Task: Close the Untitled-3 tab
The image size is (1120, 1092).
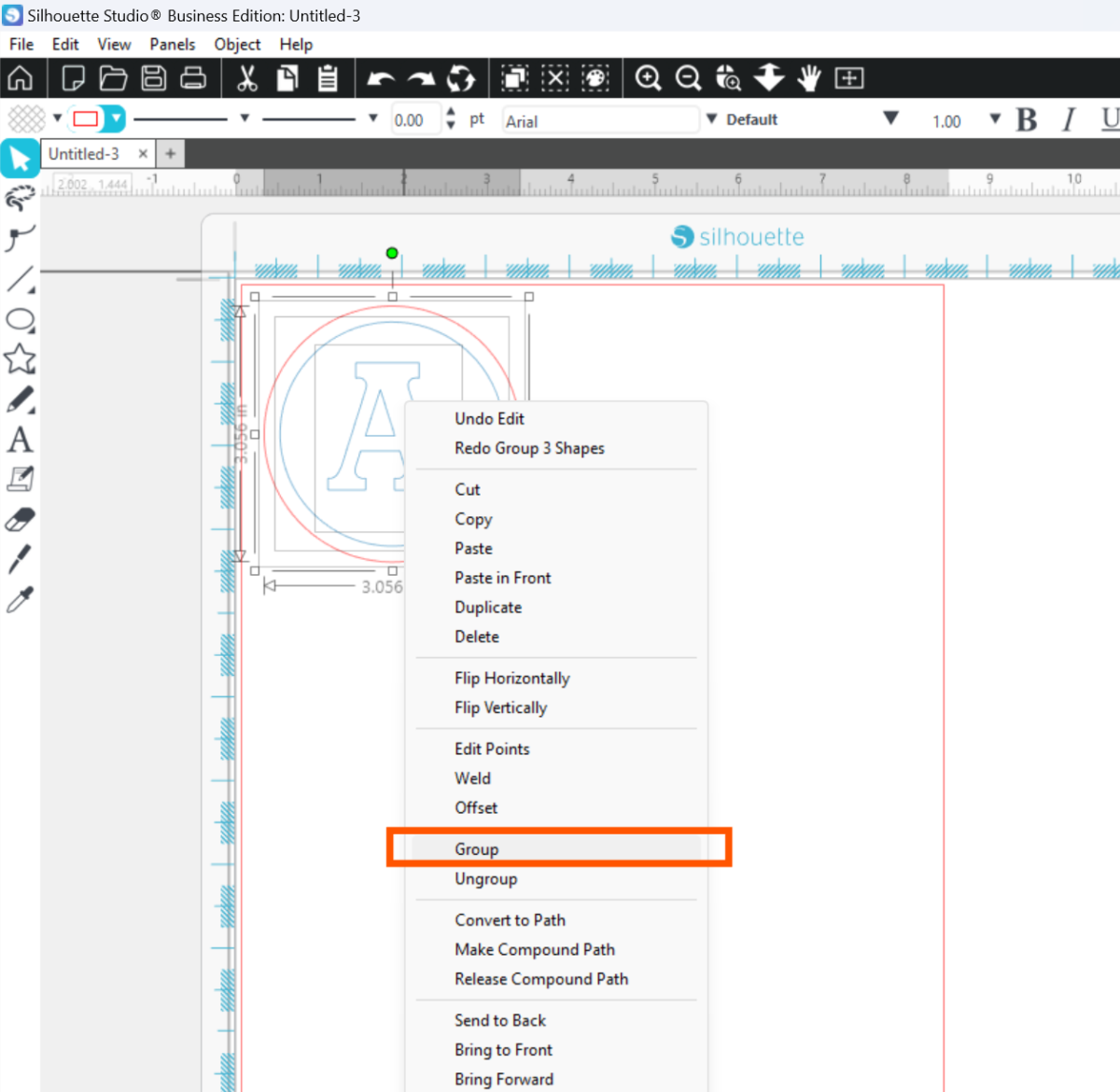Action: (x=143, y=154)
